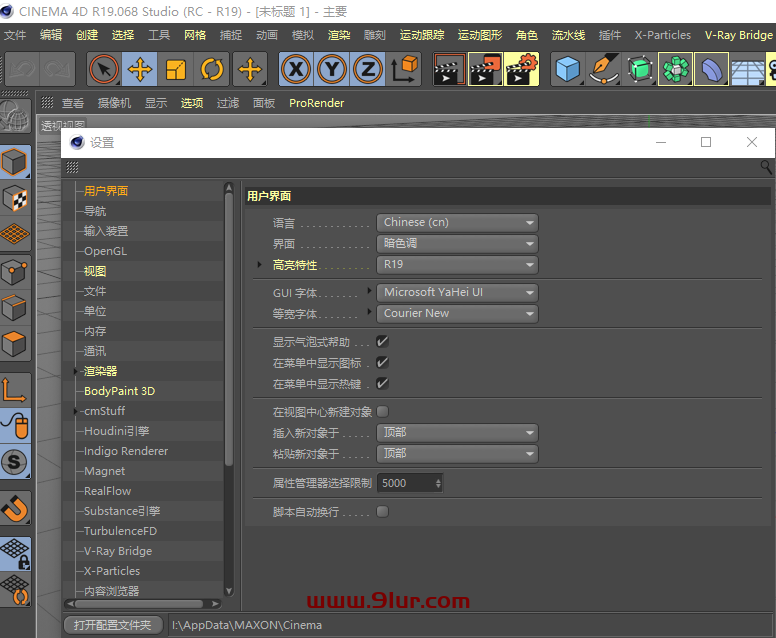Enable 在视图中心新建对象 checkbox
The width and height of the screenshot is (776, 638).
tap(382, 412)
